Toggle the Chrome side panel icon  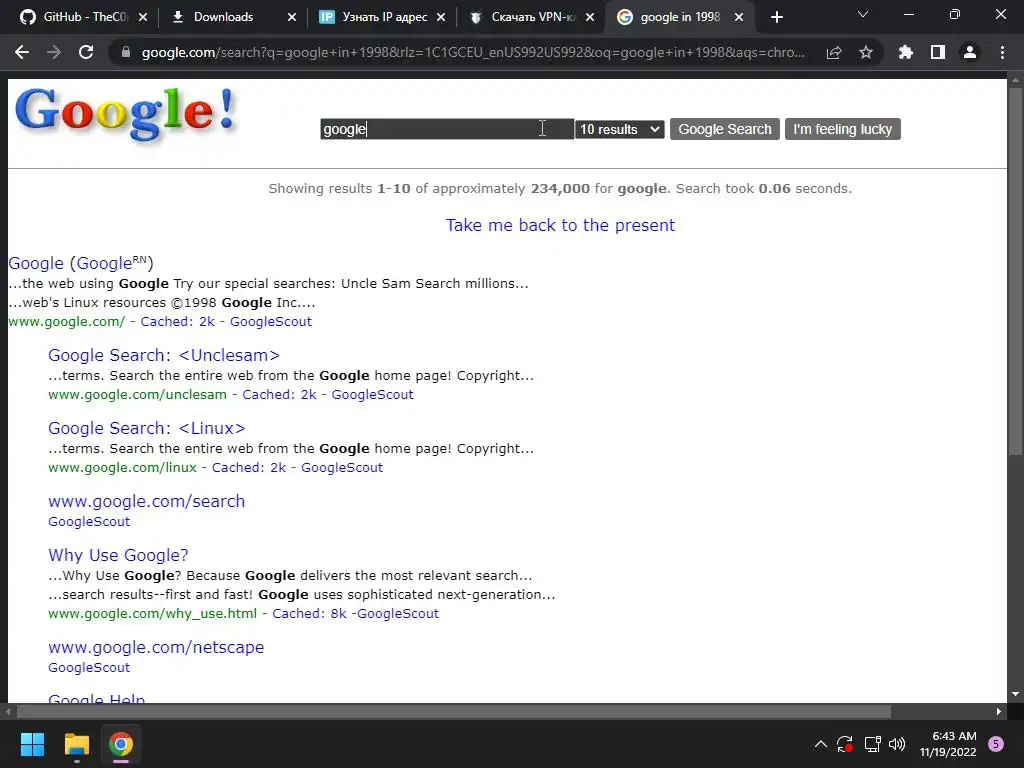pos(938,52)
